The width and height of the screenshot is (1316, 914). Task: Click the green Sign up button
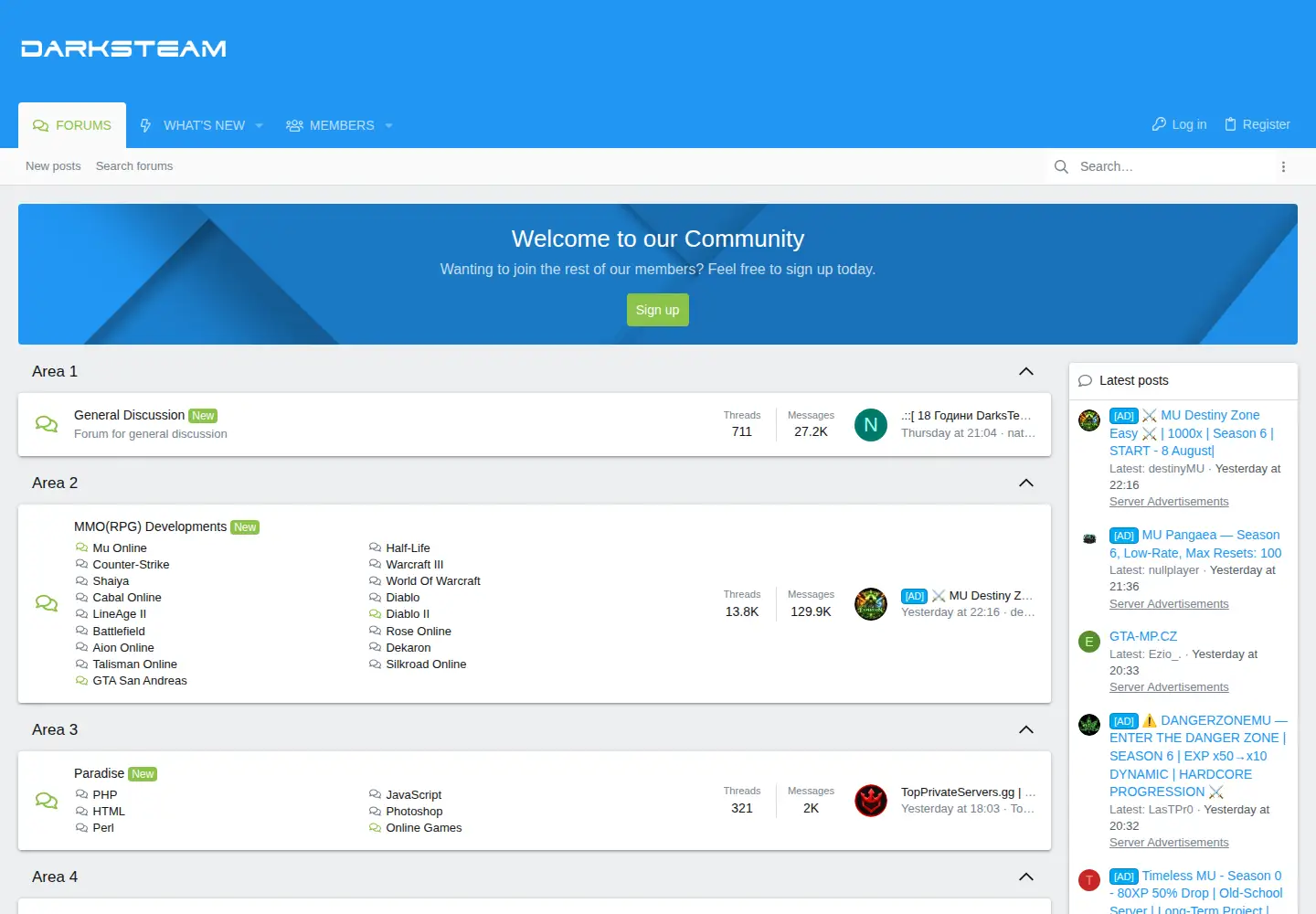(x=658, y=310)
